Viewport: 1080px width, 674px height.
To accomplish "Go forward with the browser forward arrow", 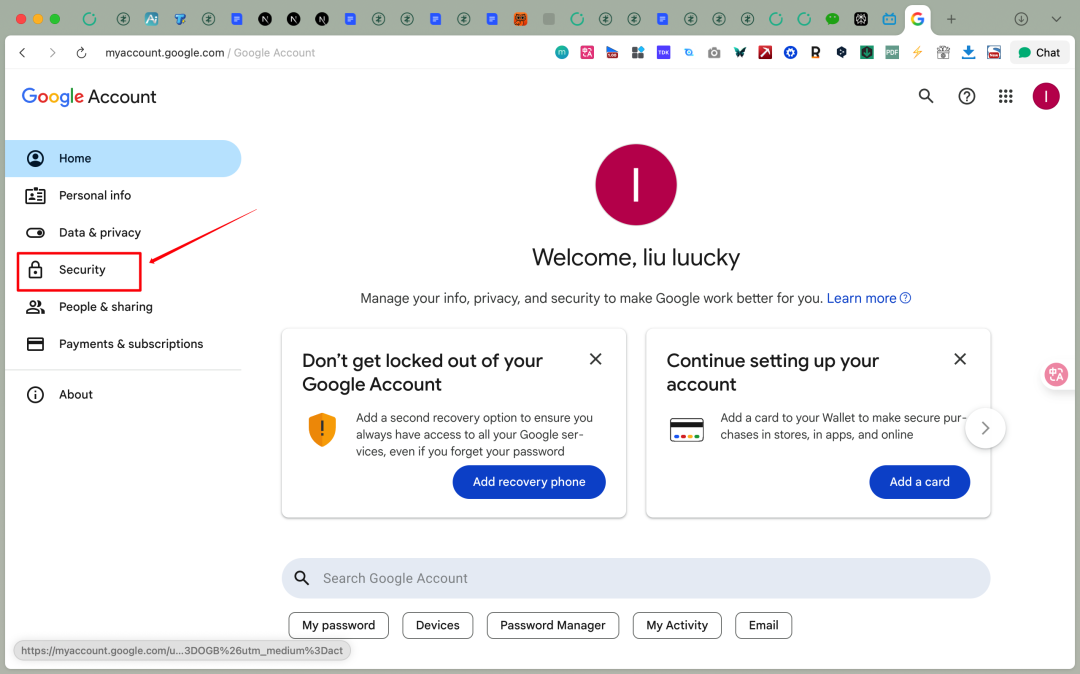I will (52, 52).
